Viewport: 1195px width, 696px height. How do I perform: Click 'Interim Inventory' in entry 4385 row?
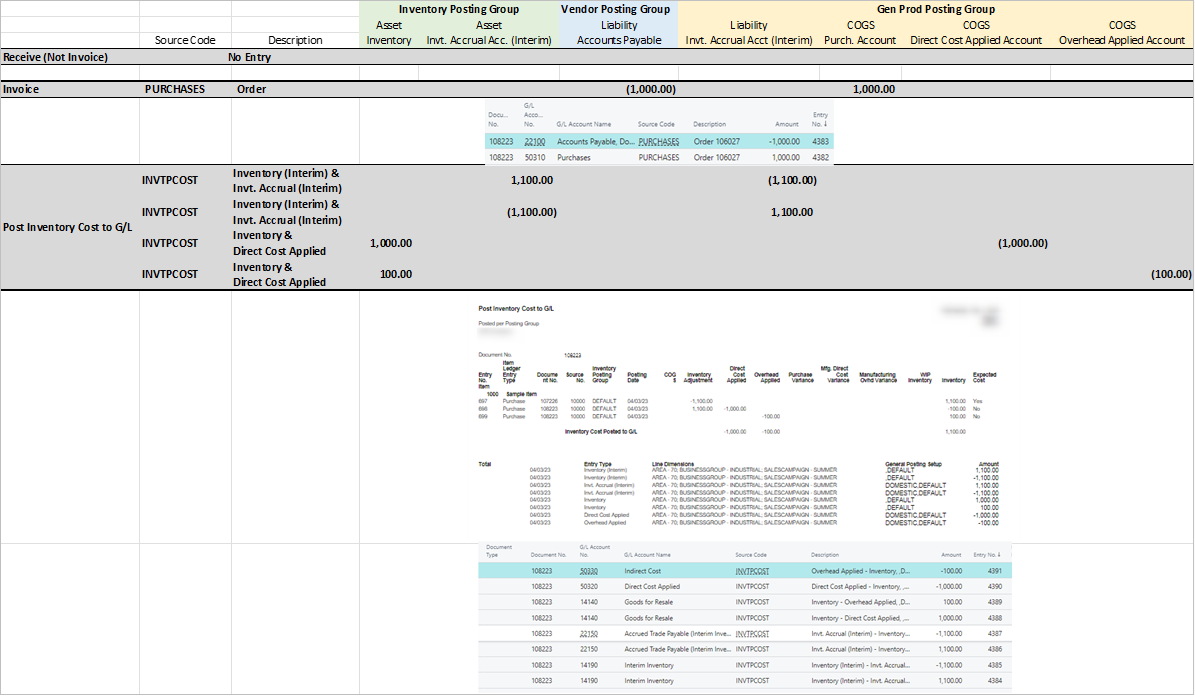pos(649,666)
